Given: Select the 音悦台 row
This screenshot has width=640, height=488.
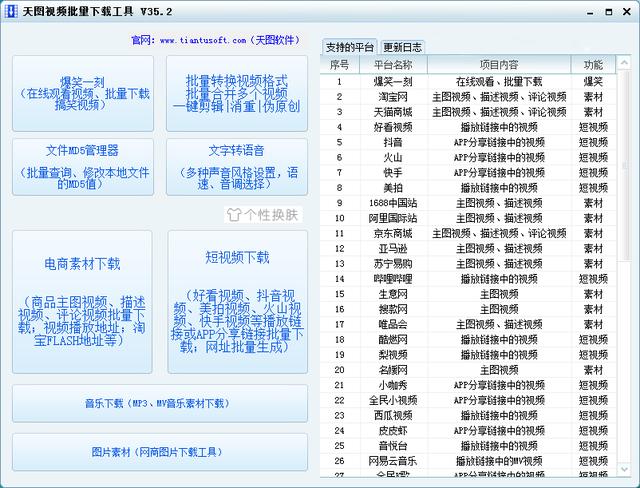Looking at the screenshot, I should [468, 446].
